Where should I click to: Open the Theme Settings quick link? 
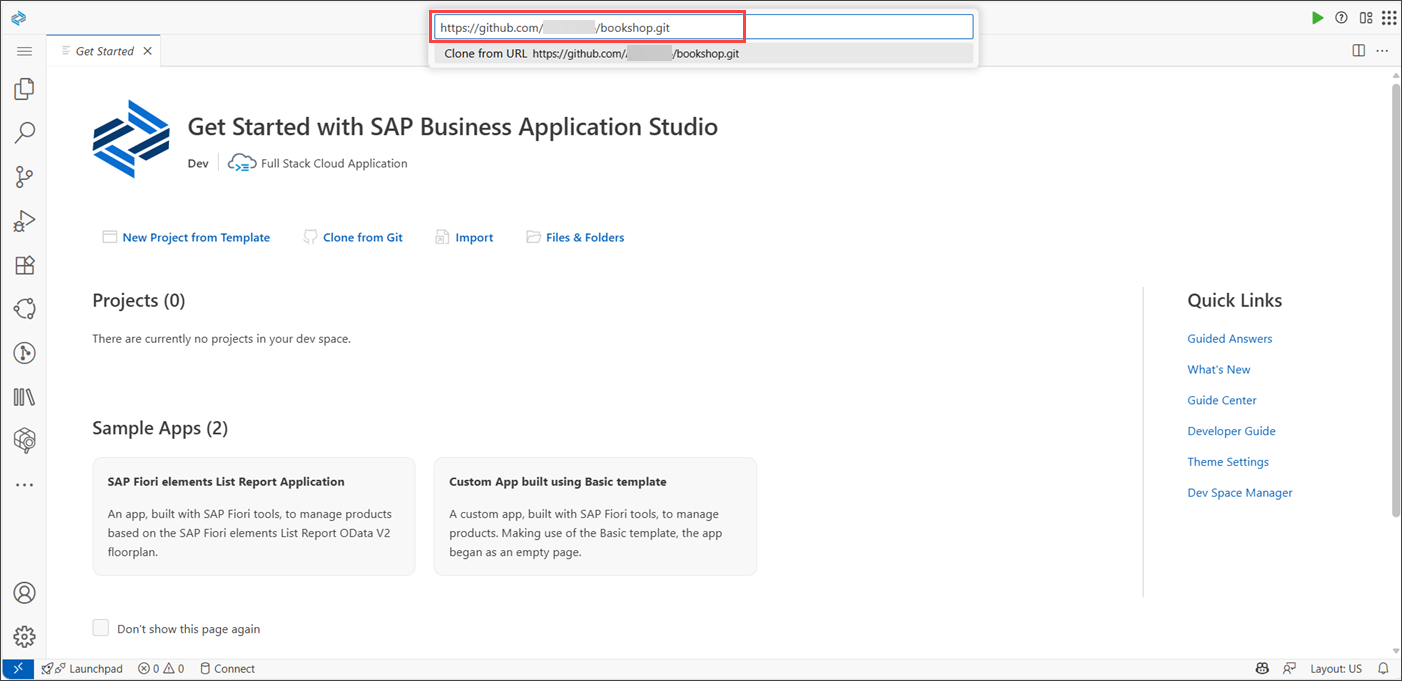tap(1228, 462)
